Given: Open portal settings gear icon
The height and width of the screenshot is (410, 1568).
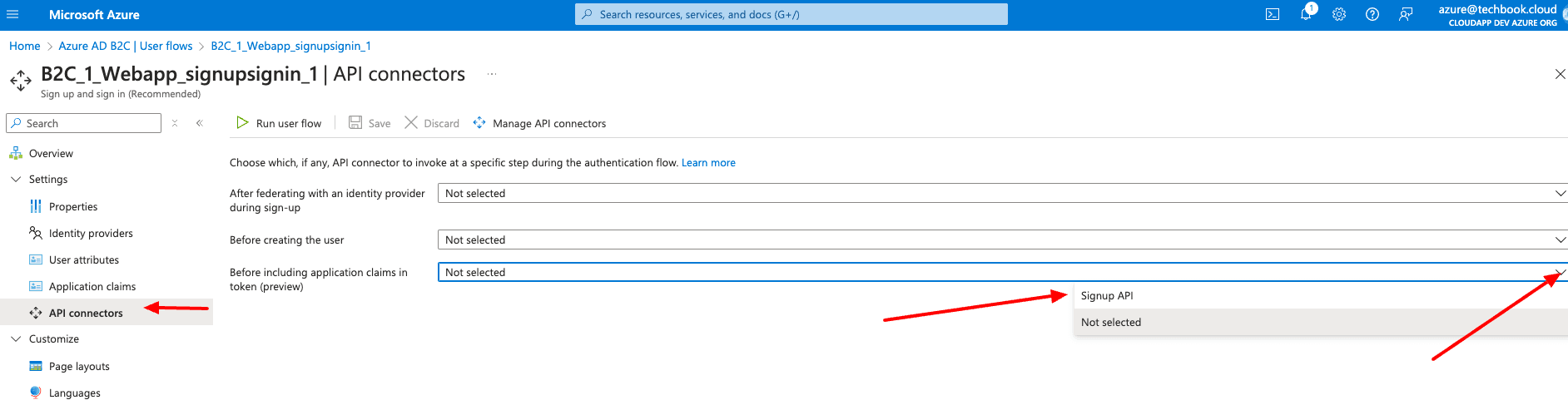Looking at the screenshot, I should [x=1339, y=14].
